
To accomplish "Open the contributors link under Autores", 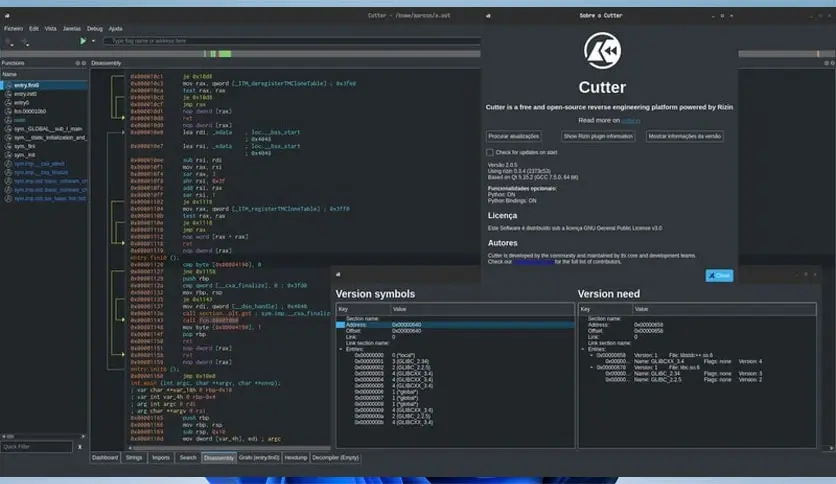I will point(534,262).
